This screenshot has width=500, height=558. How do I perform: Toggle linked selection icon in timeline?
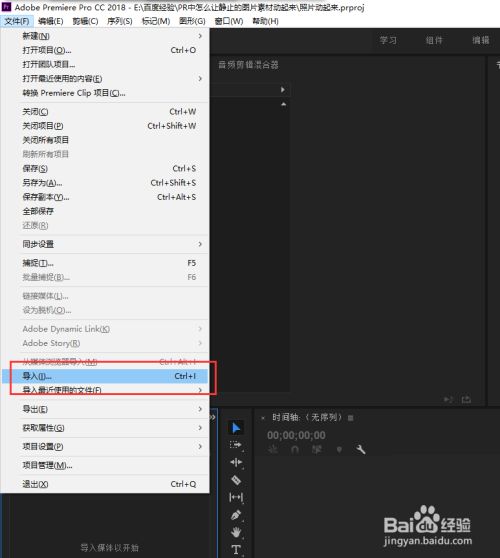click(x=317, y=450)
